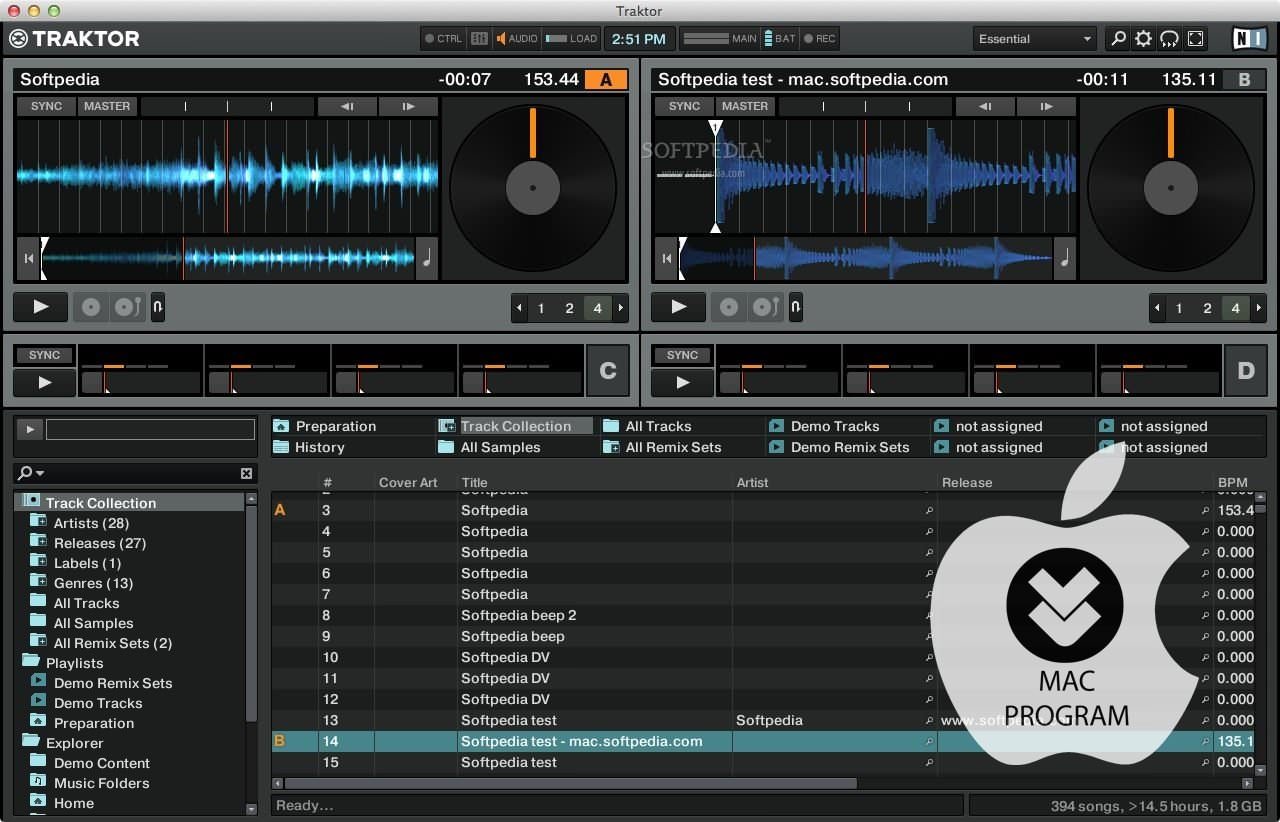Toggle MASTER on Deck B
1280x822 pixels.
coord(745,106)
